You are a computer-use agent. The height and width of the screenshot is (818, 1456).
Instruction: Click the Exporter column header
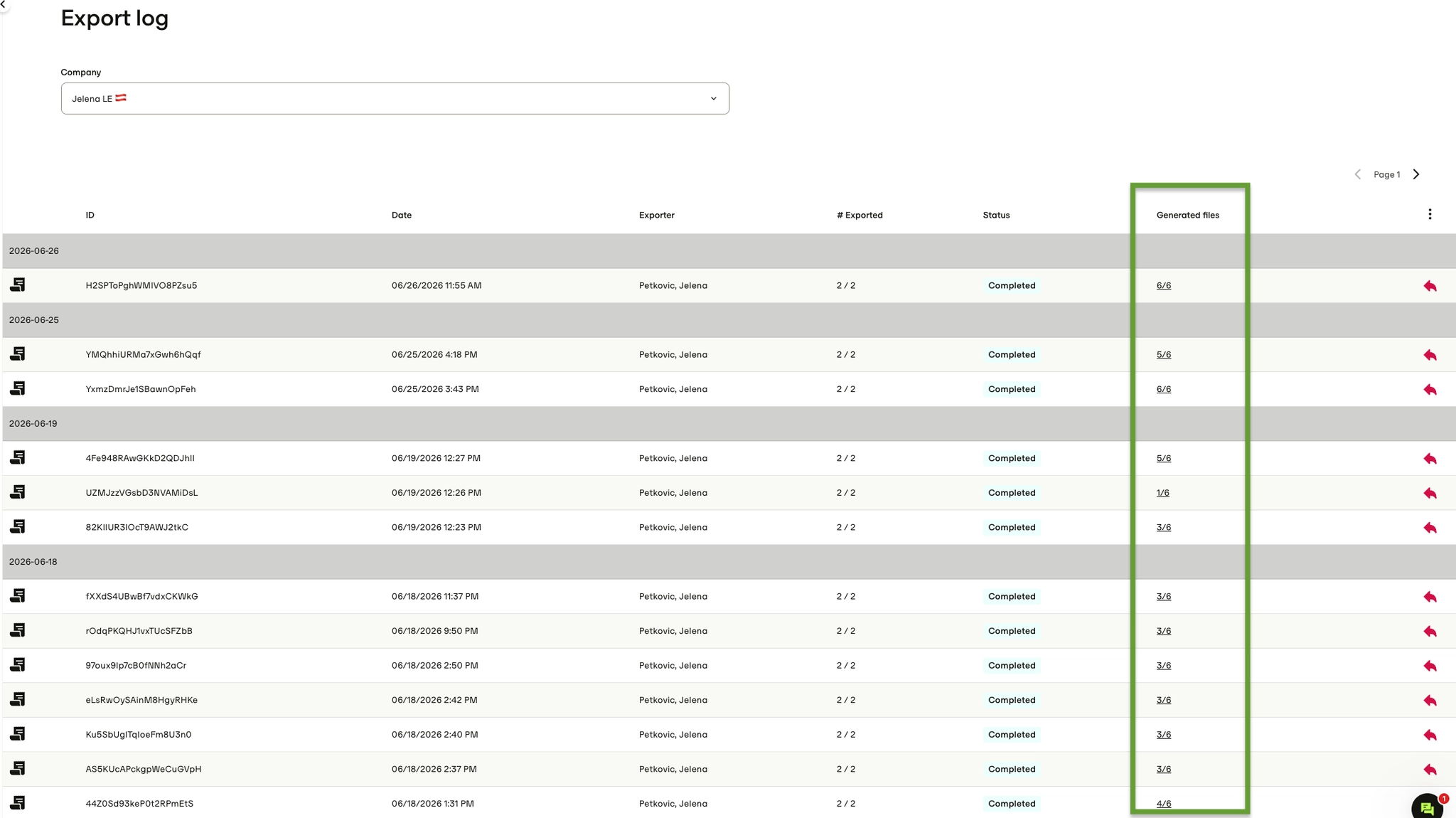(657, 215)
